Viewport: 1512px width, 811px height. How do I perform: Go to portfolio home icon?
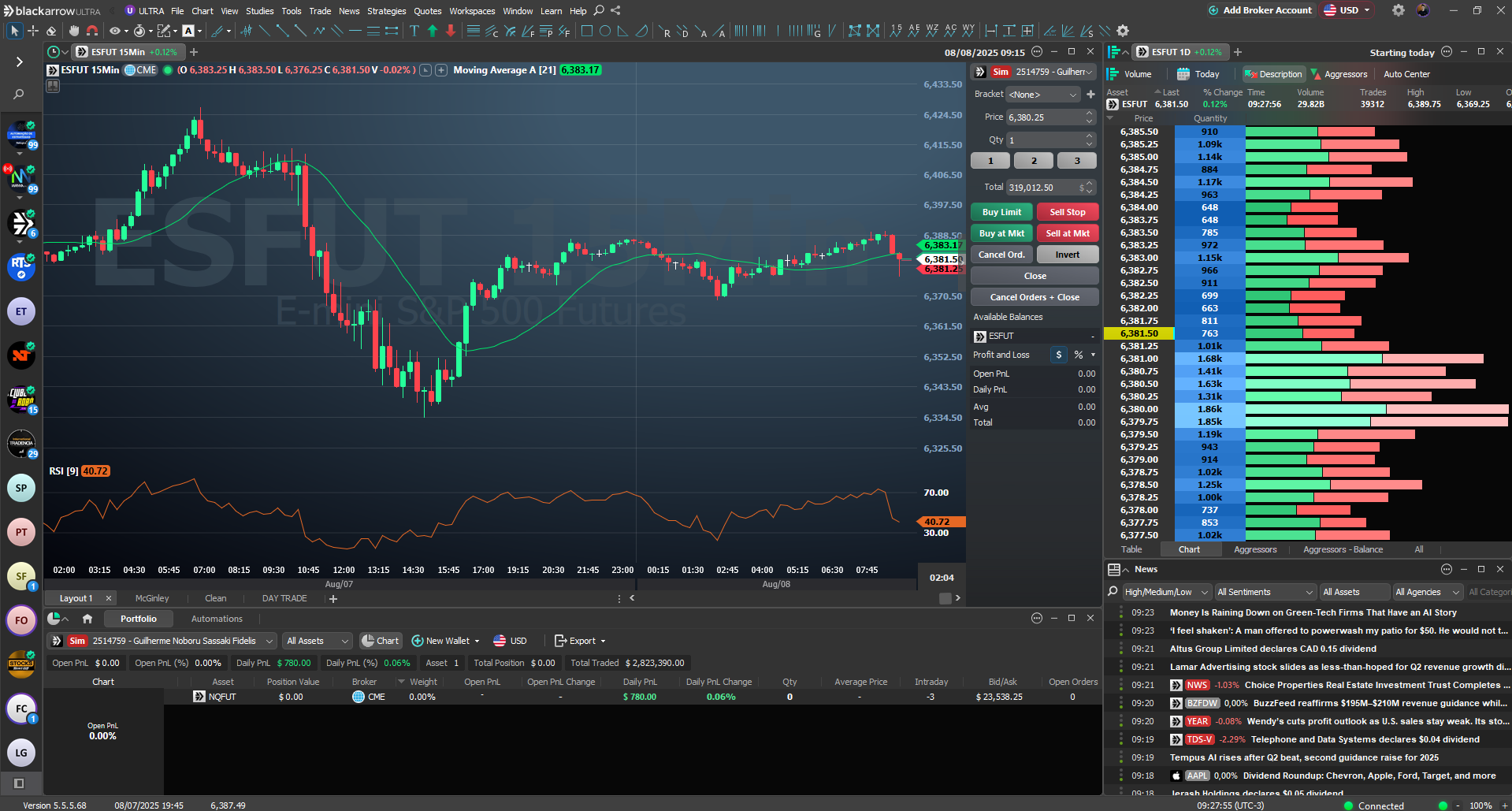coord(87,619)
